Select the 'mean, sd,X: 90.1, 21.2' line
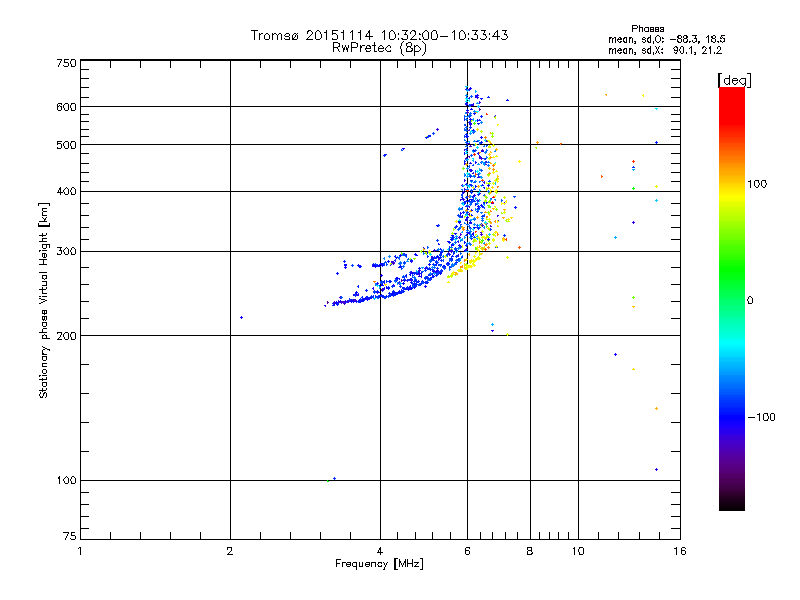Viewport: 800px width, 600px height. click(665, 50)
